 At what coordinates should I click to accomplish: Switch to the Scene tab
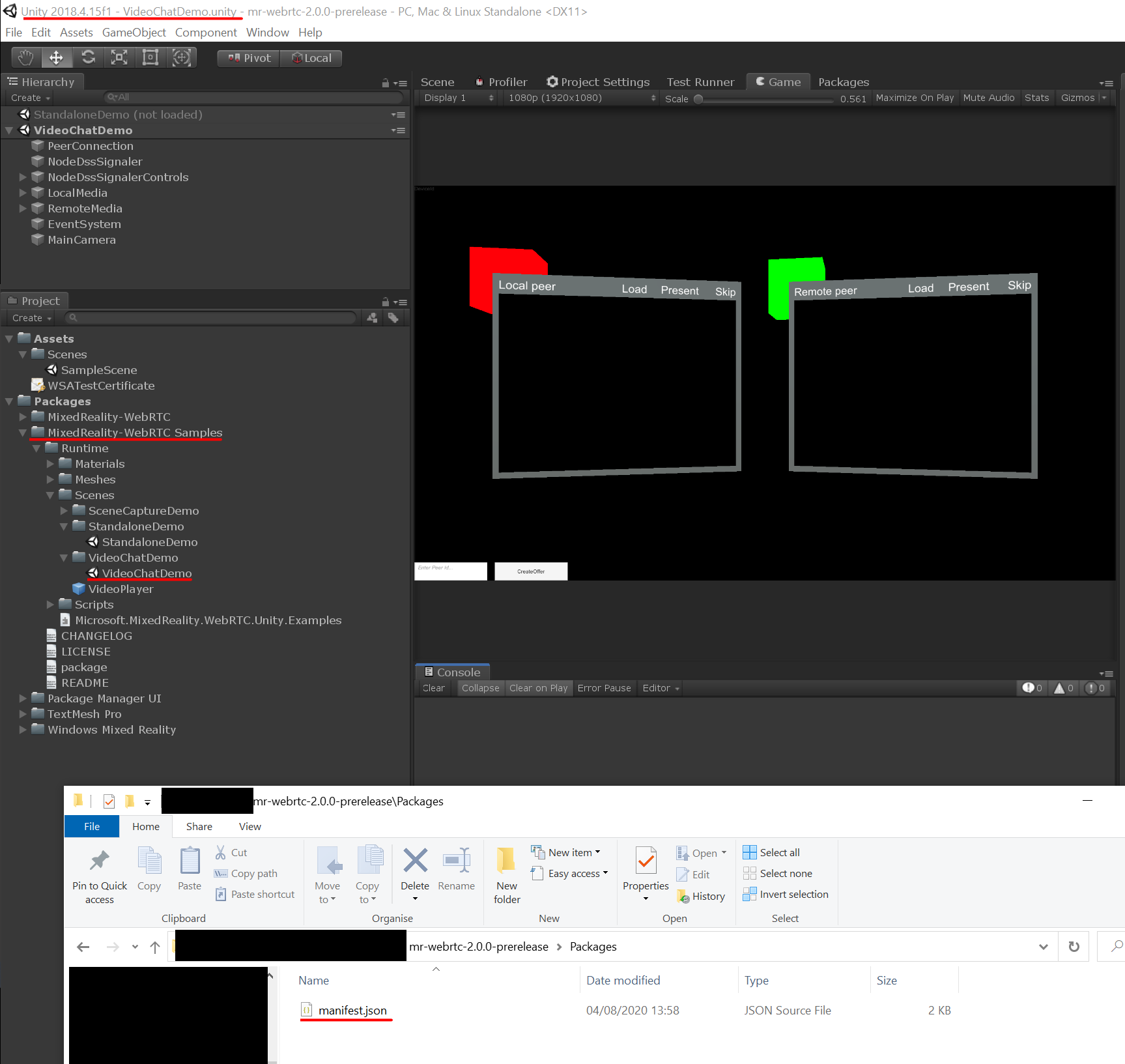(437, 81)
